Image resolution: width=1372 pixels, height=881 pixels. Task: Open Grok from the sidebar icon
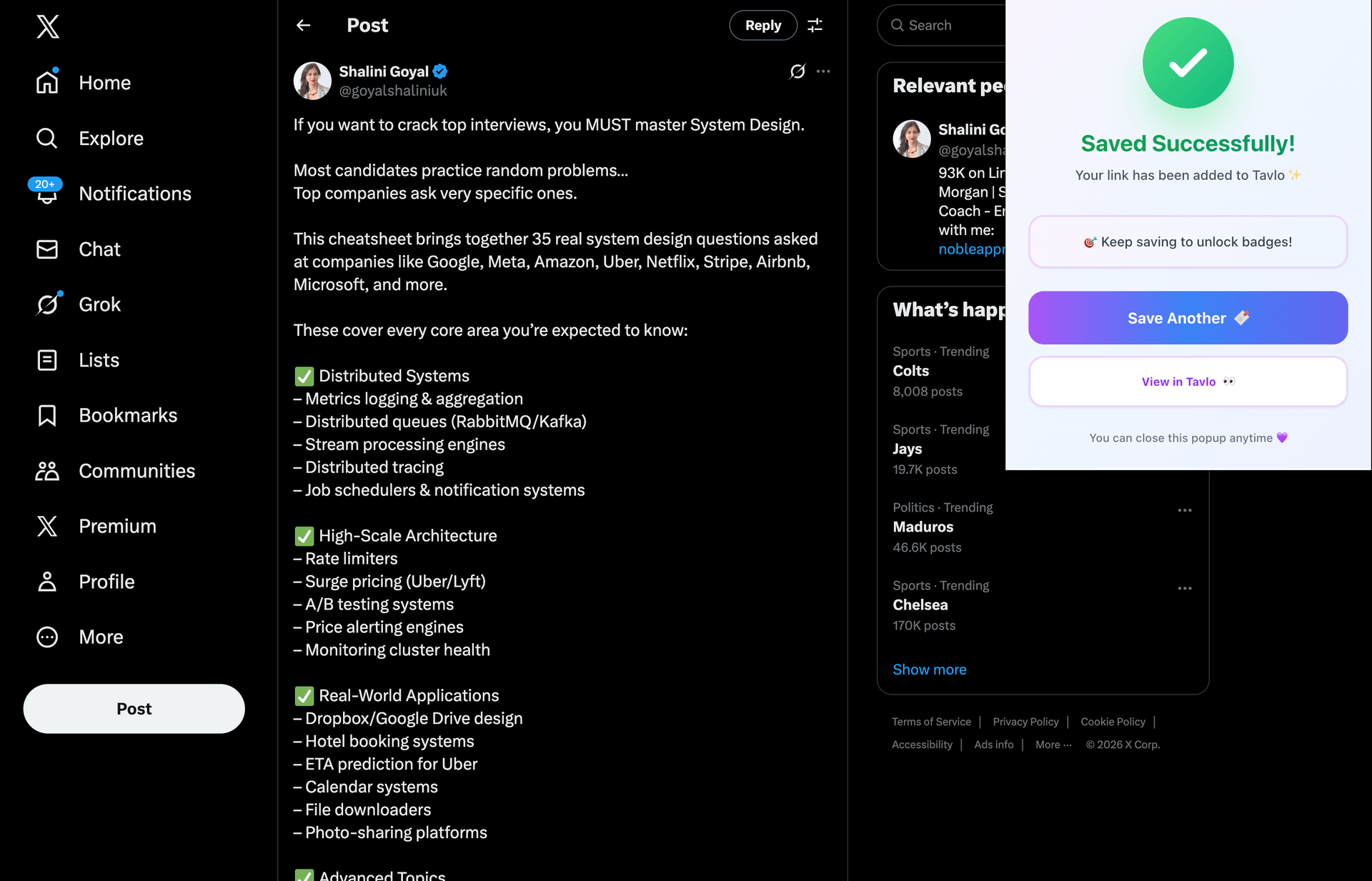(x=46, y=304)
